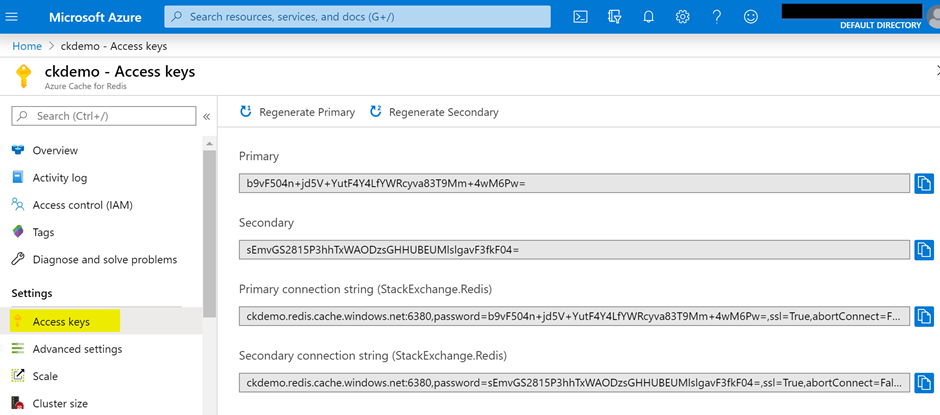Image resolution: width=940 pixels, height=415 pixels.
Task: Collapse the sidebar with double chevron
Action: tap(206, 116)
